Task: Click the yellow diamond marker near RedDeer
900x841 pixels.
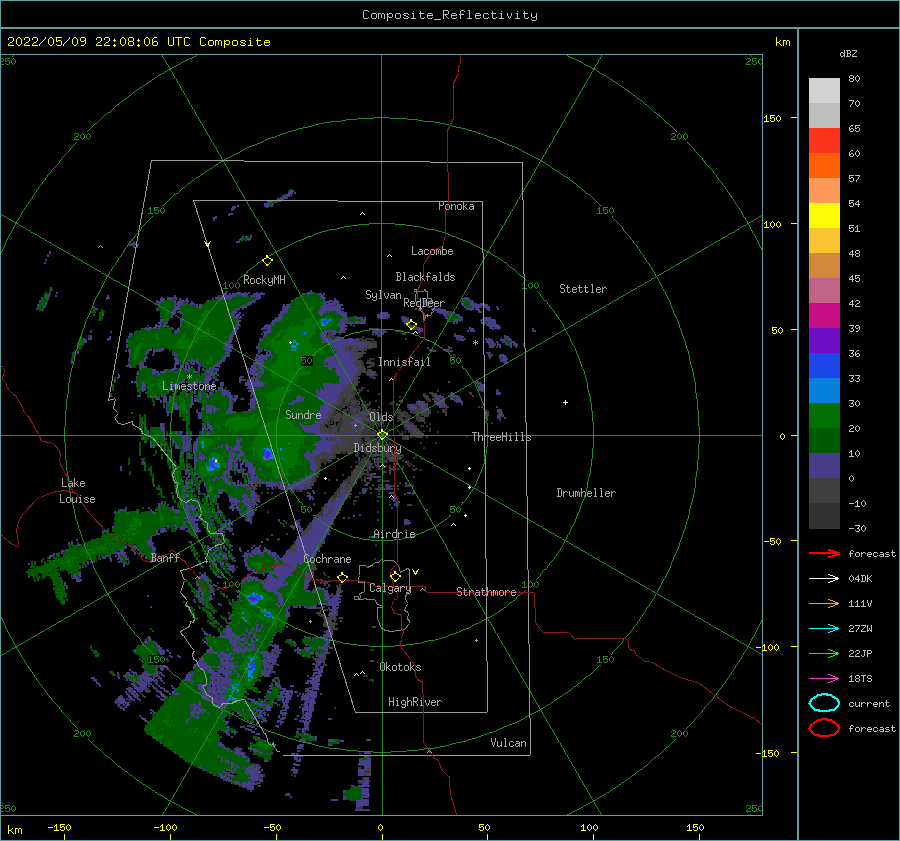Action: (411, 325)
